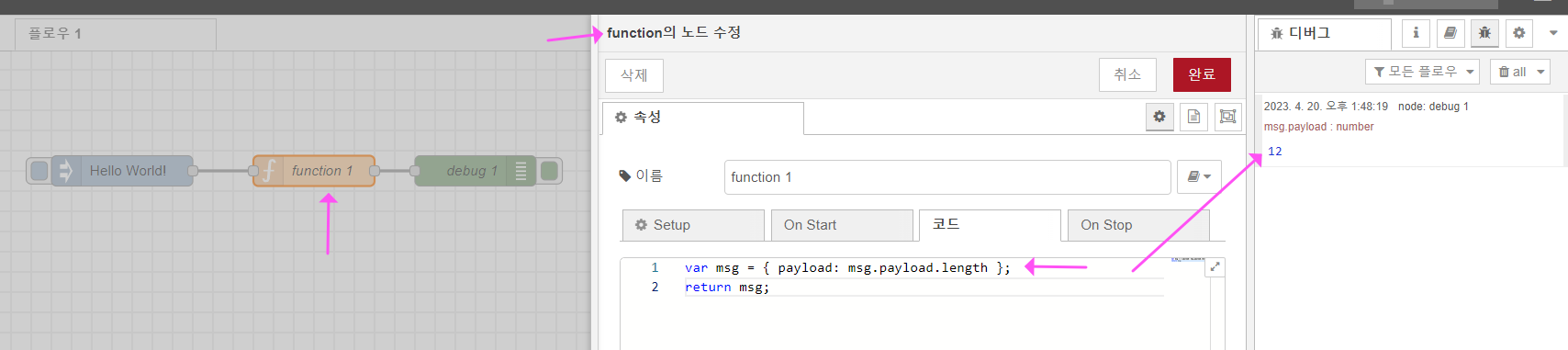Expand the code editor to full size
This screenshot has height=350, width=1568.
(1215, 267)
